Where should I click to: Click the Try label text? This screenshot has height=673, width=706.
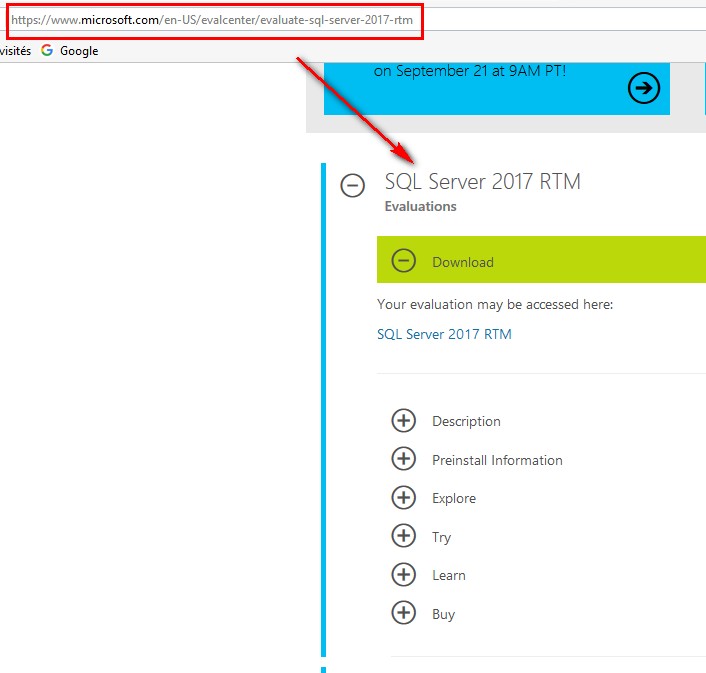tap(442, 537)
